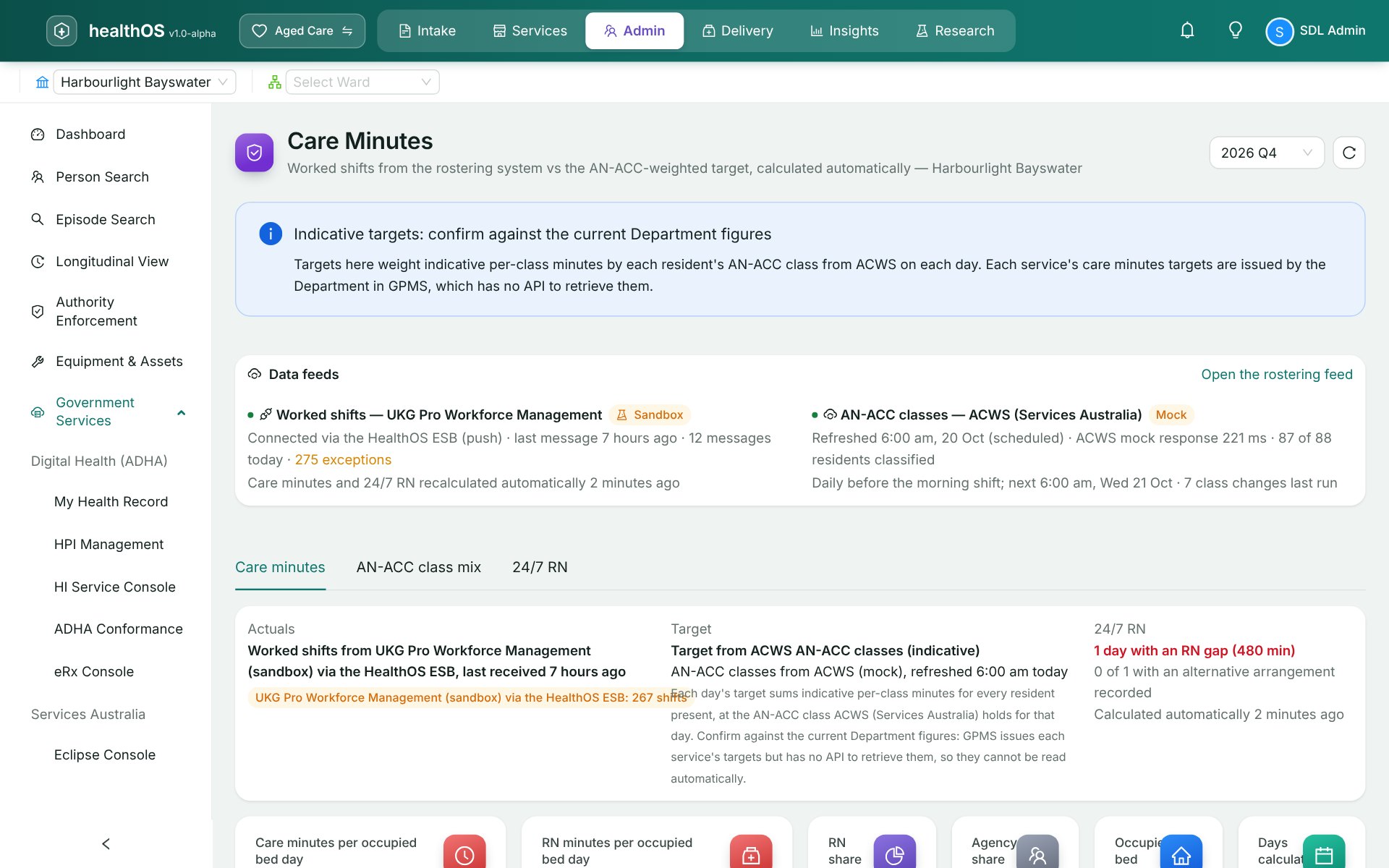Click the facility building icon
This screenshot has height=868, width=1389.
coord(43,82)
